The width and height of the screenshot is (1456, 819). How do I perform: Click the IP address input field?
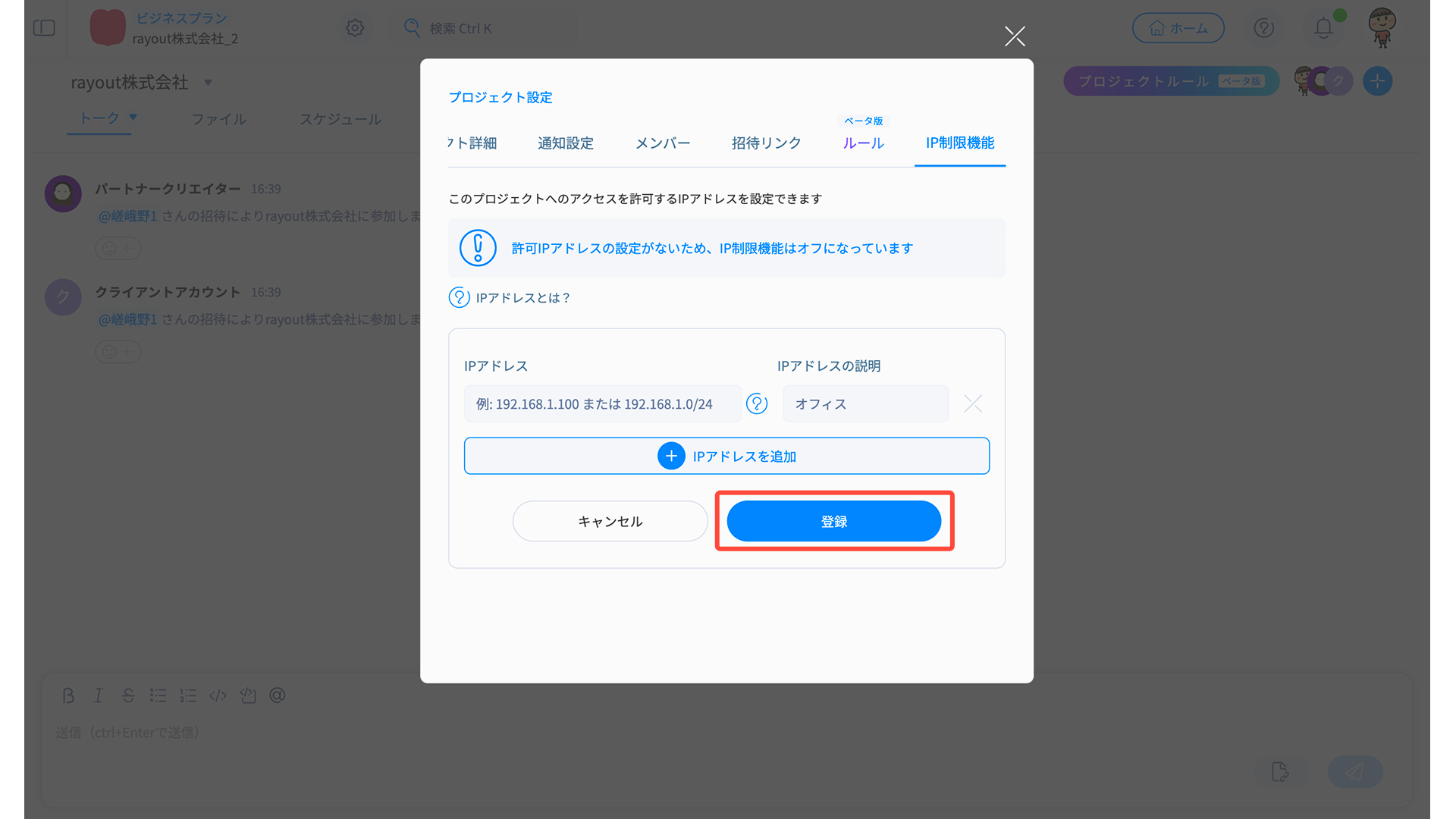tap(602, 403)
